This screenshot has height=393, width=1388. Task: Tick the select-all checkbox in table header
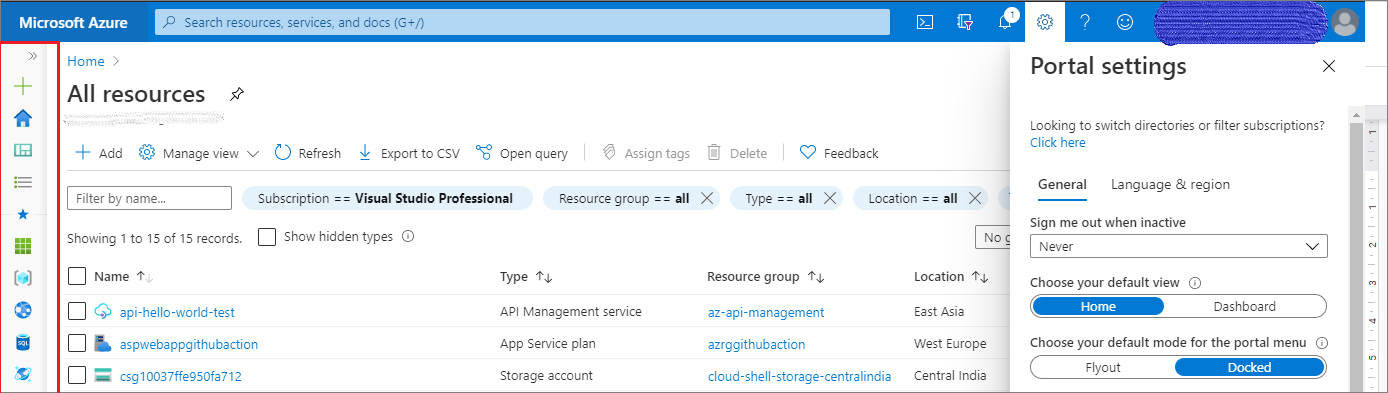pyautogui.click(x=77, y=276)
